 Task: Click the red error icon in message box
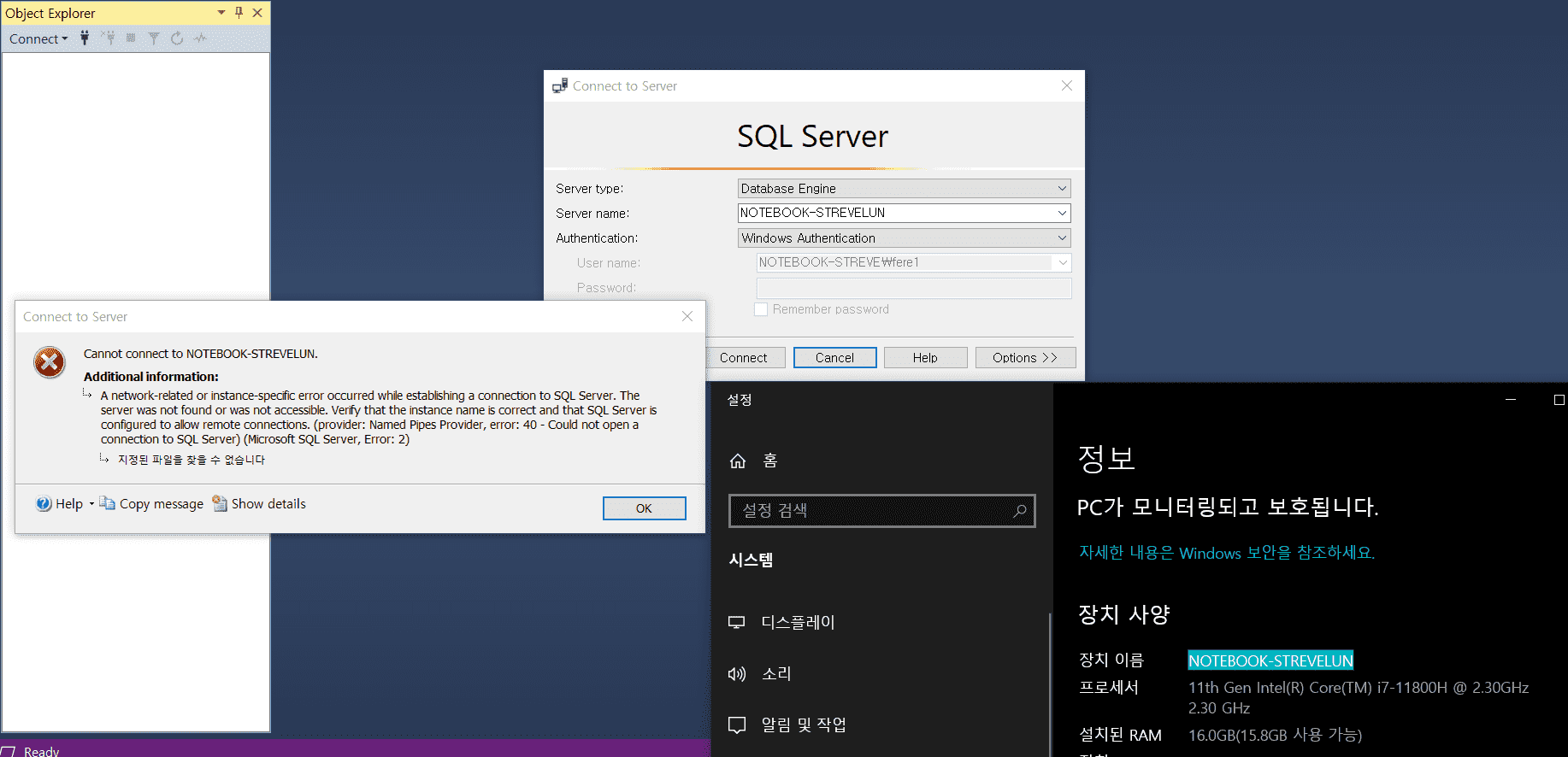click(50, 362)
